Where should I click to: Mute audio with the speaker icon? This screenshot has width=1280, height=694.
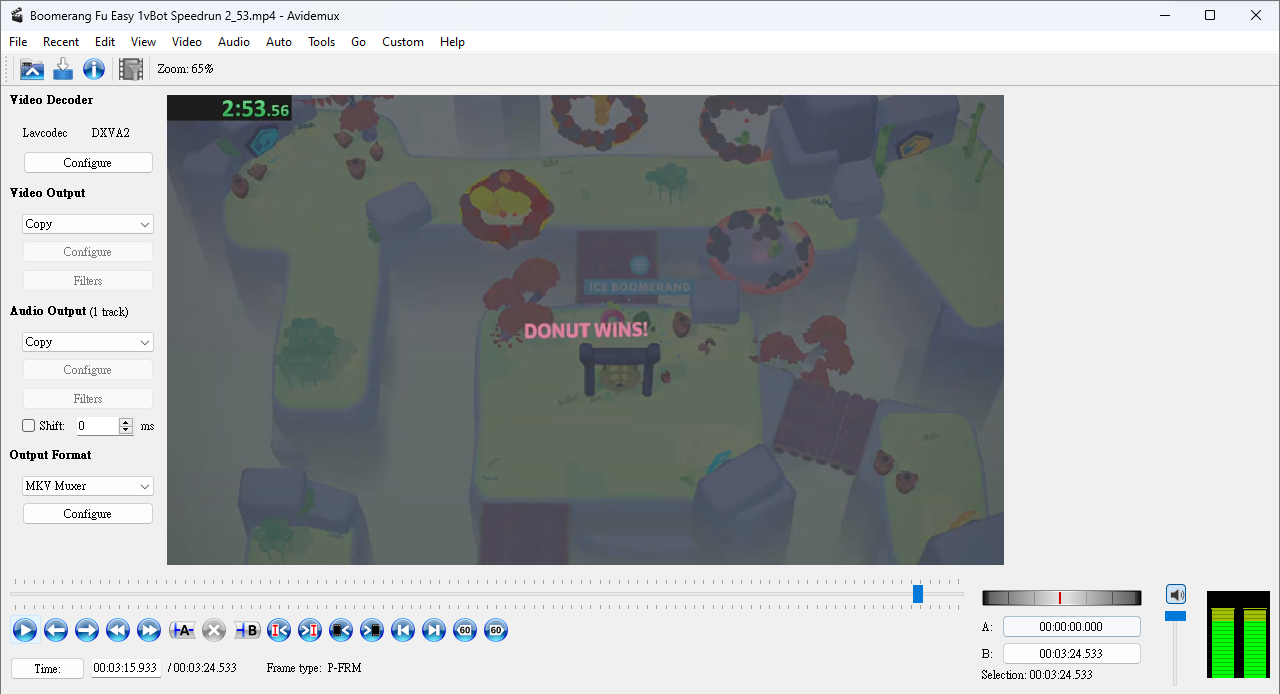[1176, 595]
